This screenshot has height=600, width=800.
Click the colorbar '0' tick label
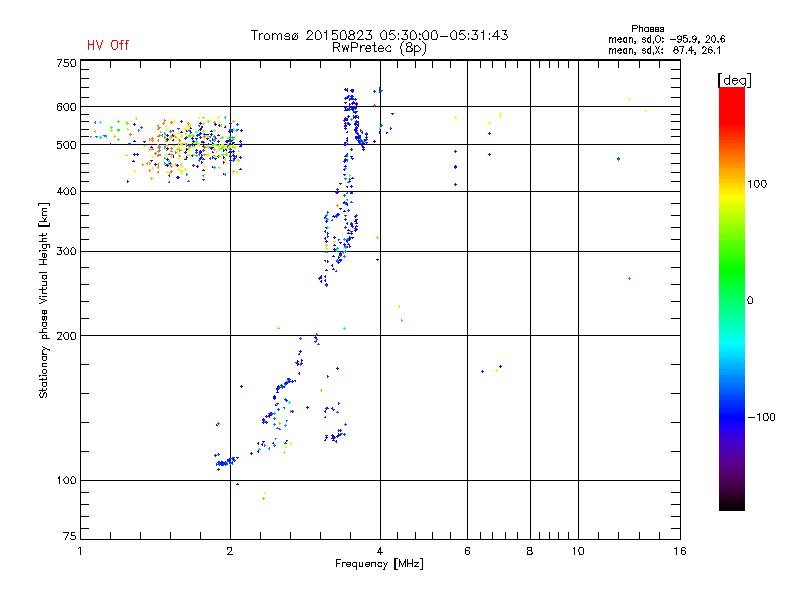749,301
